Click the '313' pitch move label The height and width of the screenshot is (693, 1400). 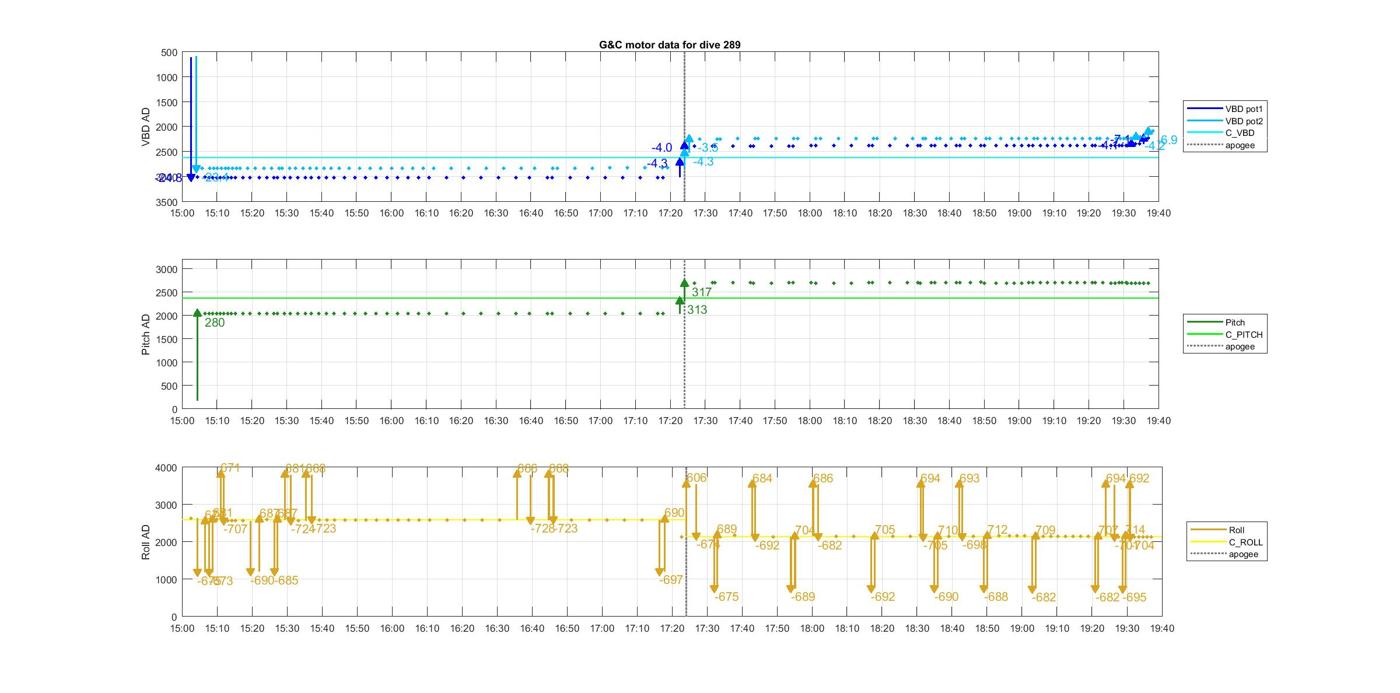[x=697, y=310]
